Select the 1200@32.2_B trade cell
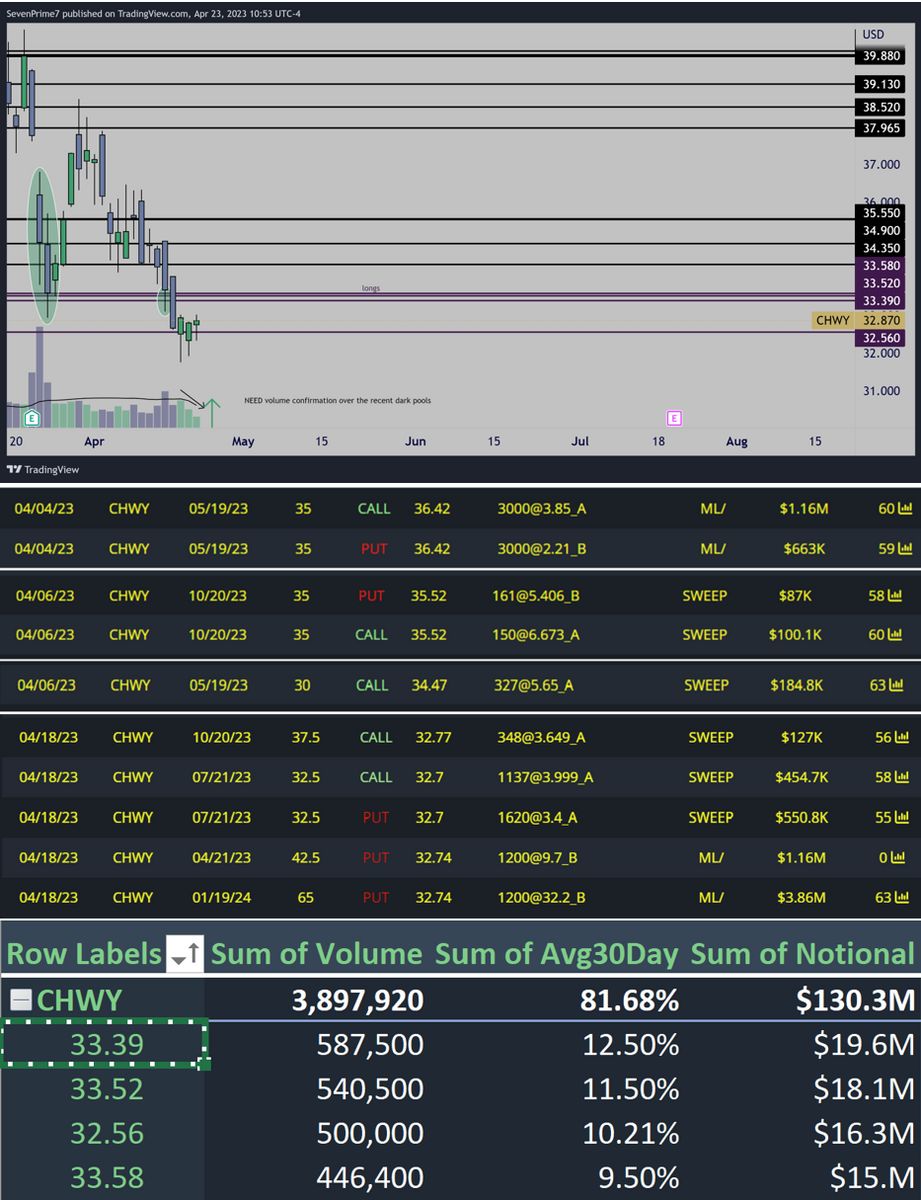This screenshot has width=921, height=1200. 542,898
